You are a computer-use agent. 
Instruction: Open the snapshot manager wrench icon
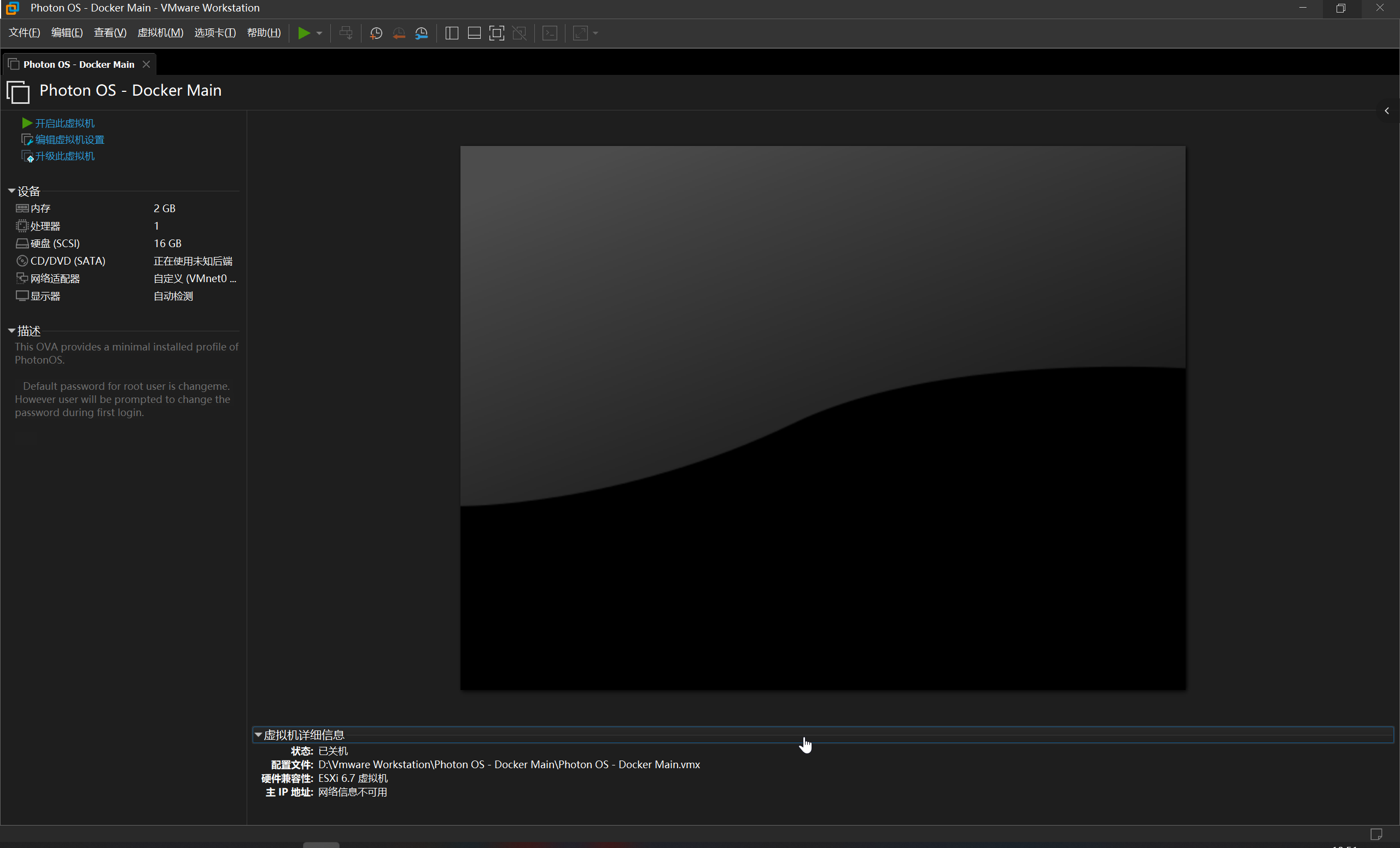(421, 33)
